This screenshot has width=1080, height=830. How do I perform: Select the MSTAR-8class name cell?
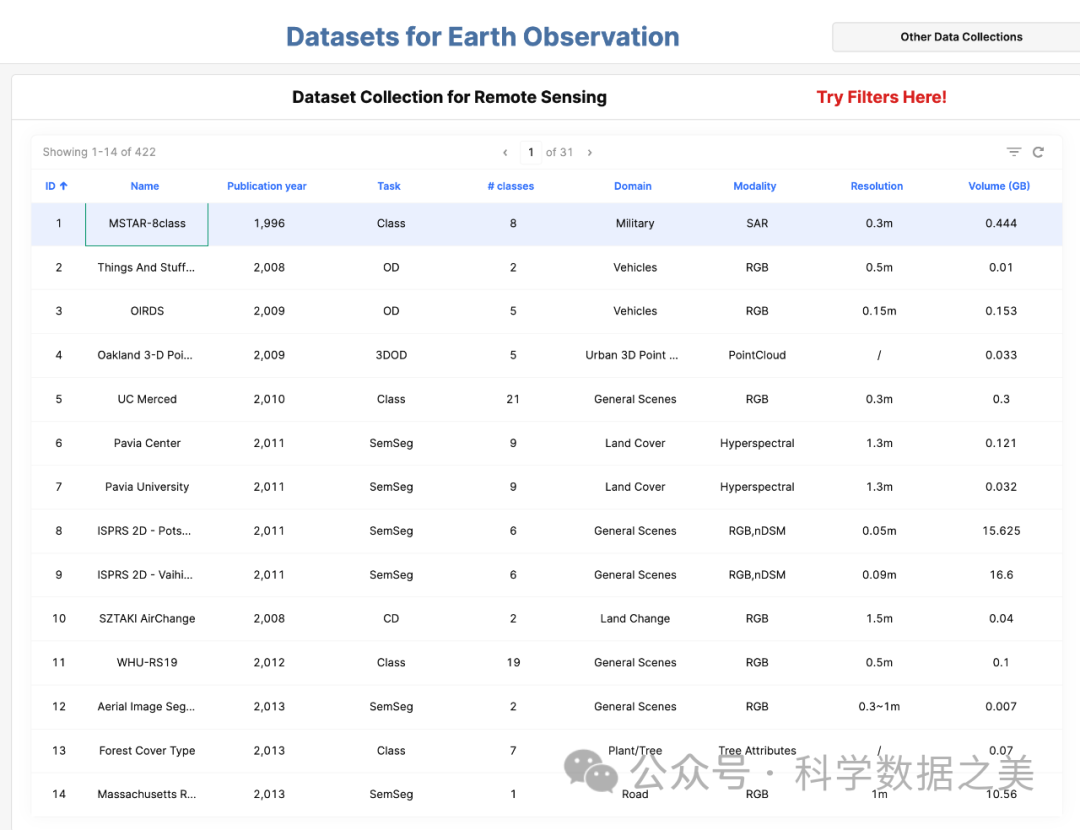(x=147, y=224)
